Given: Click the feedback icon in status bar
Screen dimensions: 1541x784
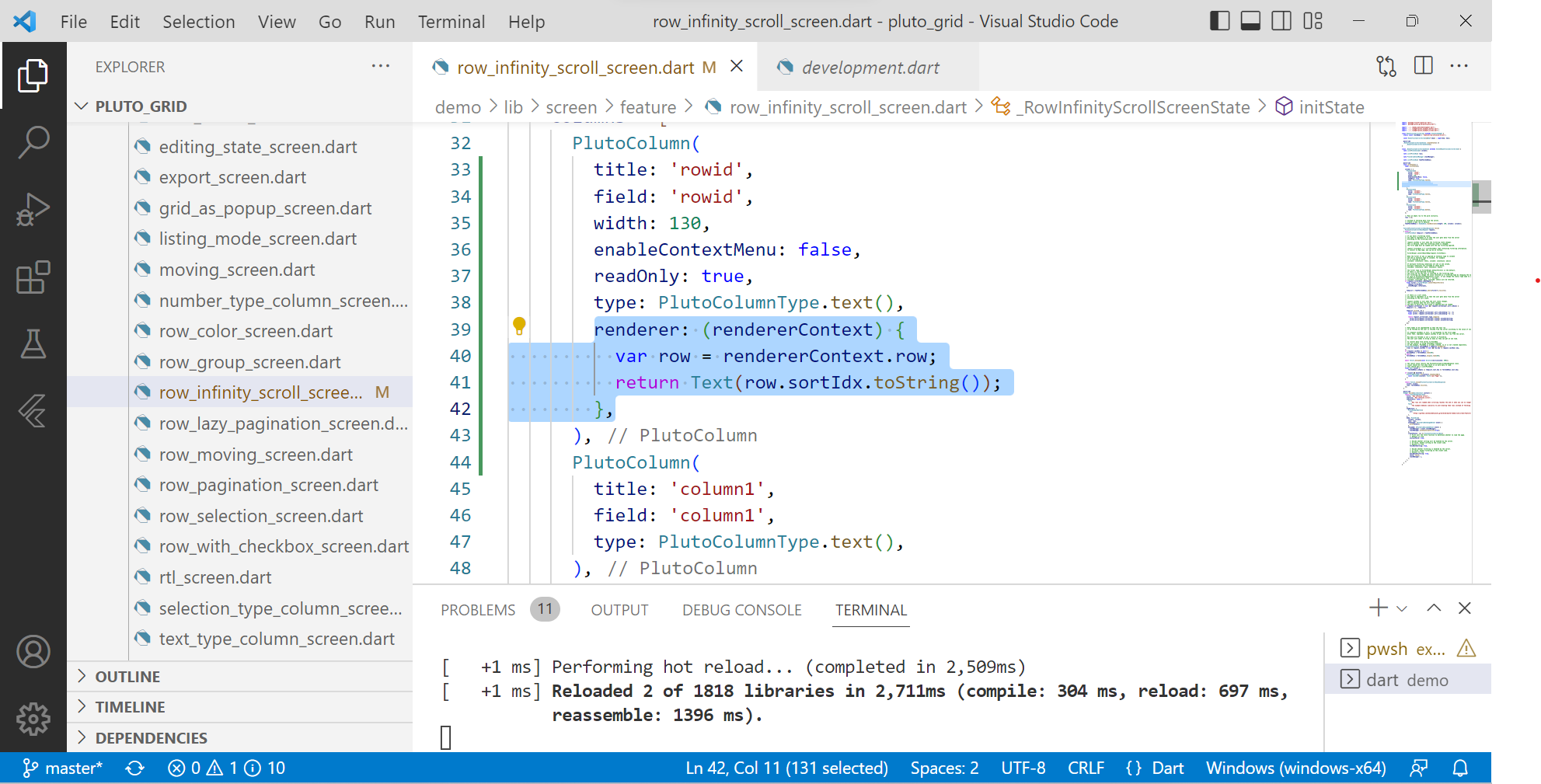Looking at the screenshot, I should [x=1418, y=768].
